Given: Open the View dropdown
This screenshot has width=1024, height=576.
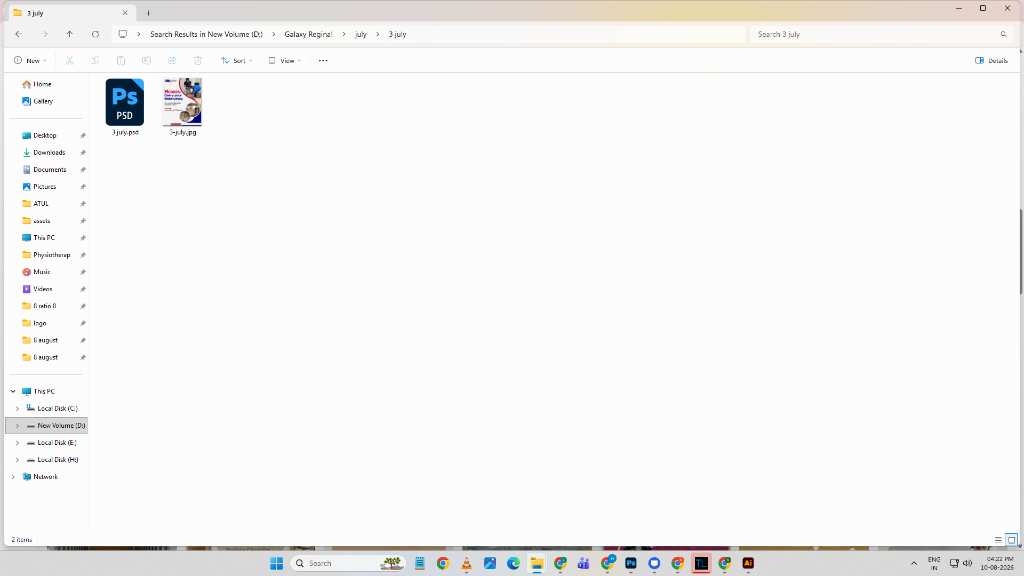Looking at the screenshot, I should [x=285, y=61].
